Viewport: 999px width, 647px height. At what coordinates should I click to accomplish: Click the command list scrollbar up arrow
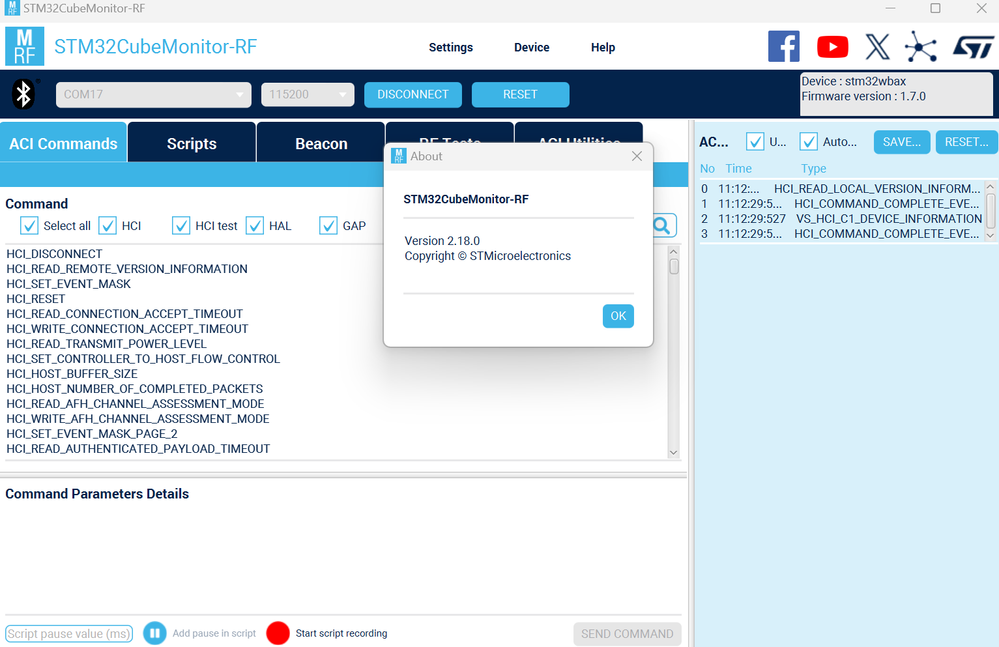coord(673,252)
